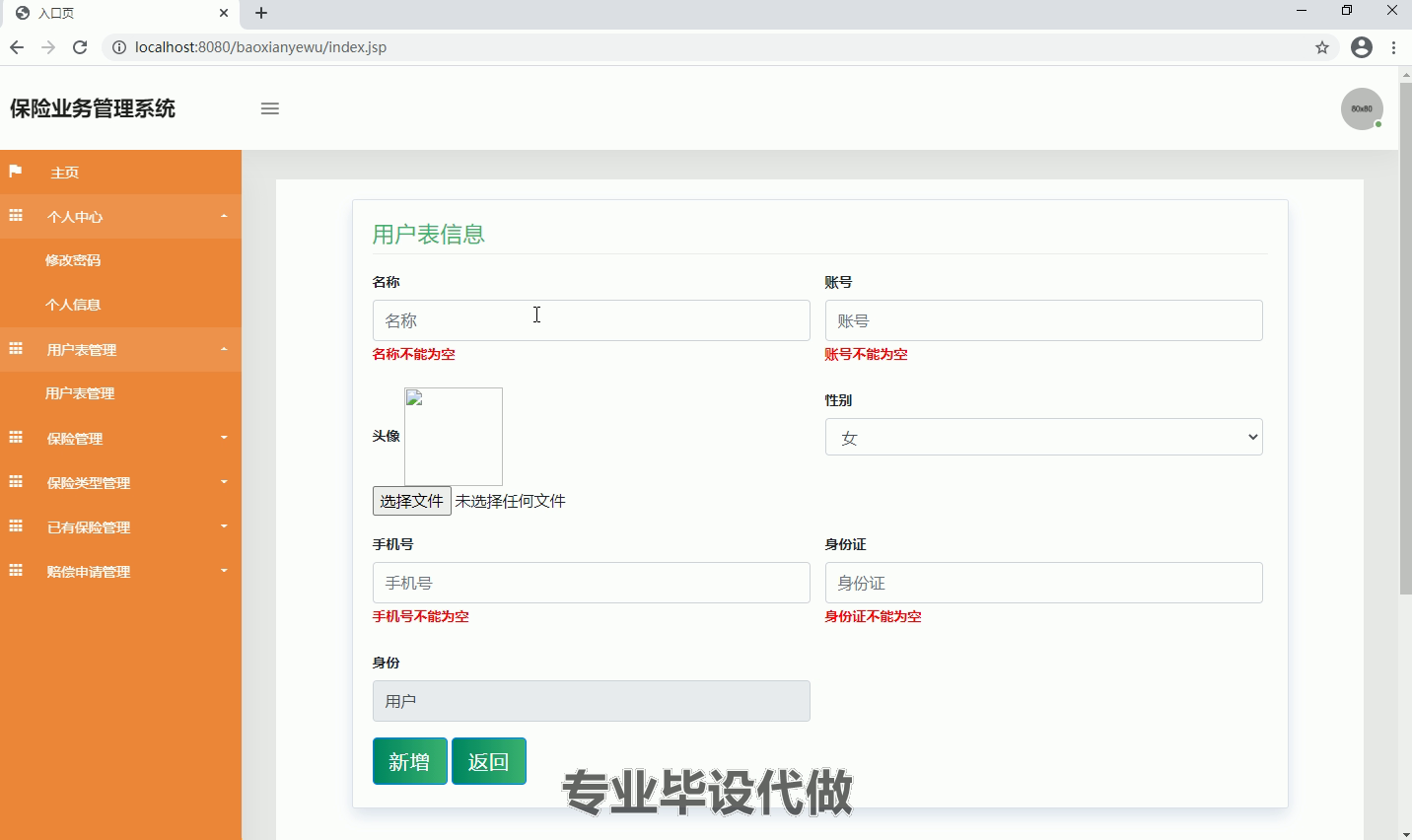Go back using the browser back arrow
Image resolution: width=1412 pixels, height=840 pixels.
coord(17,47)
